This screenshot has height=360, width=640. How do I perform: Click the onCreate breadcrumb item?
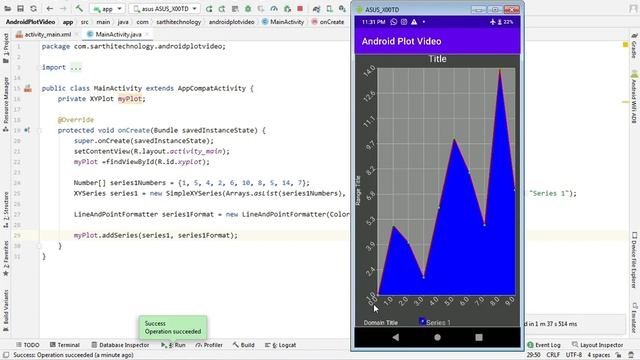(x=328, y=22)
